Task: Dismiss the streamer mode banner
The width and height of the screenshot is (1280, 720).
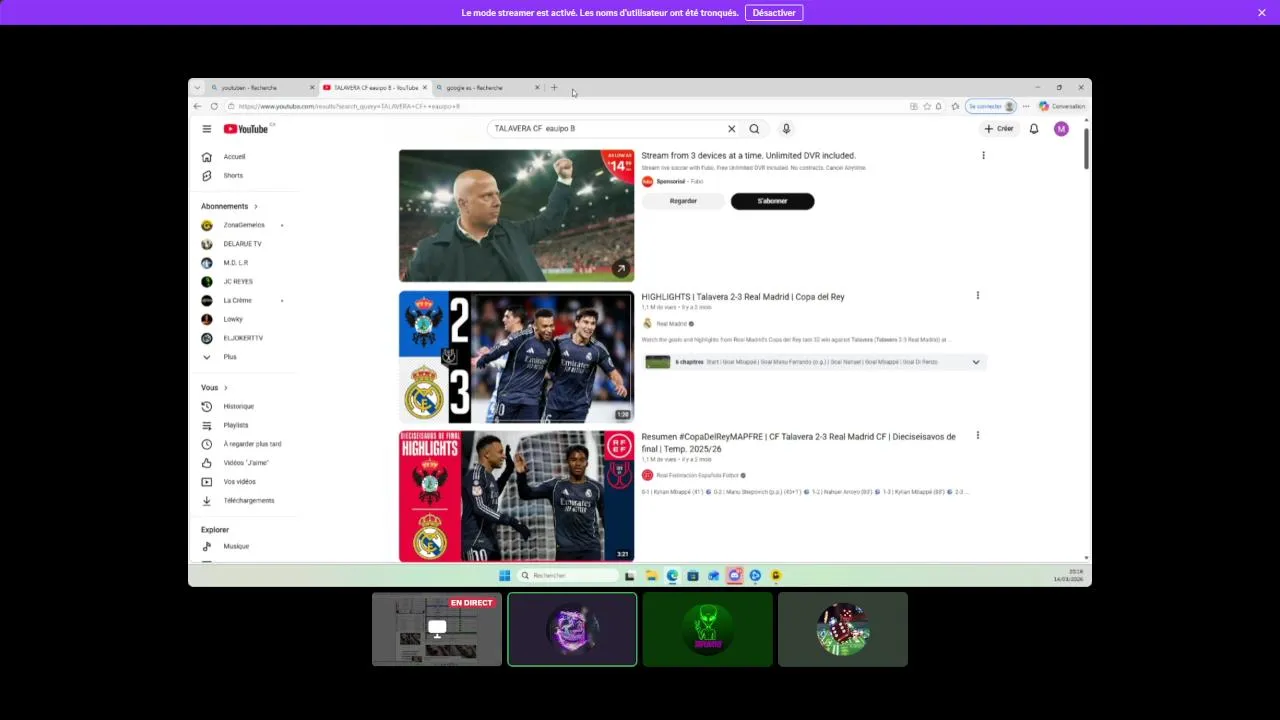Action: pos(1262,13)
